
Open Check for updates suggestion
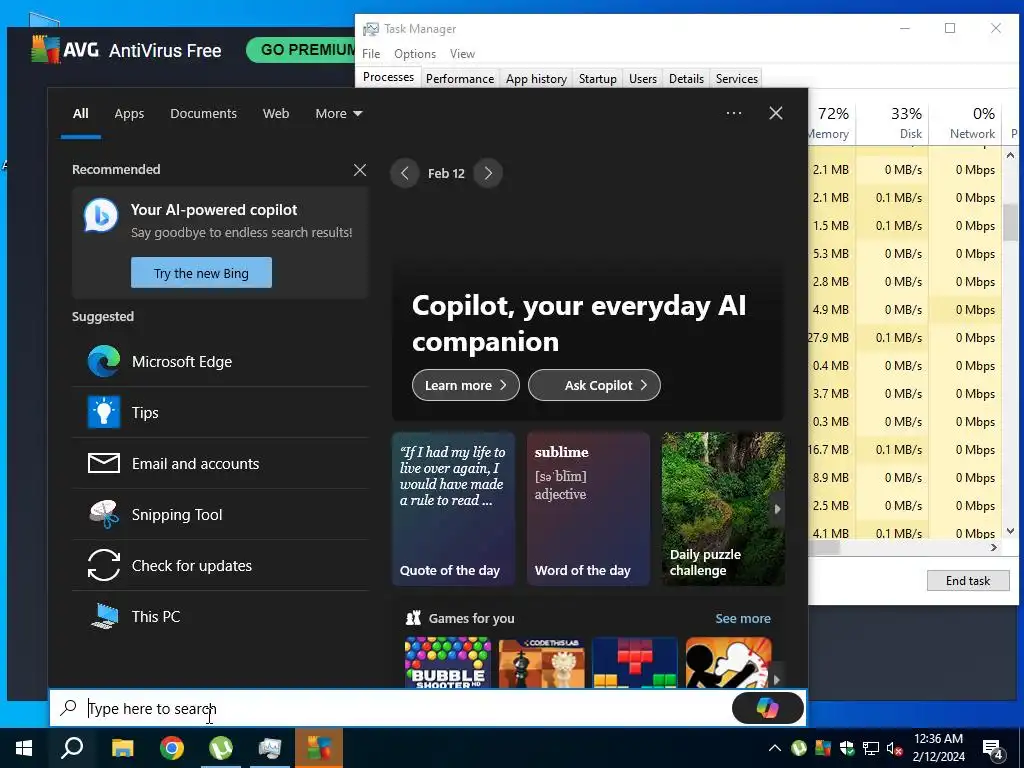click(x=221, y=566)
